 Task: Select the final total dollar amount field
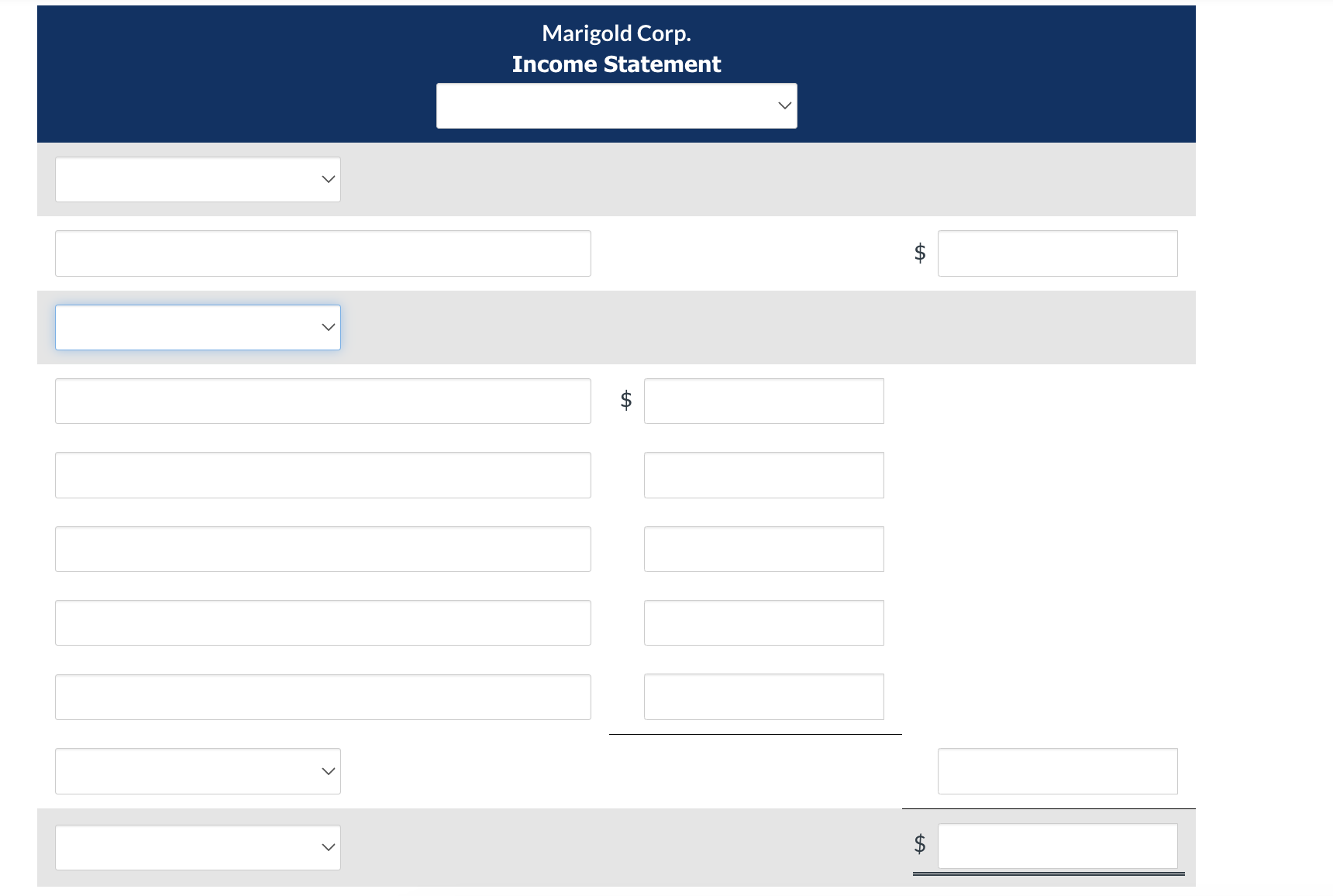1057,846
